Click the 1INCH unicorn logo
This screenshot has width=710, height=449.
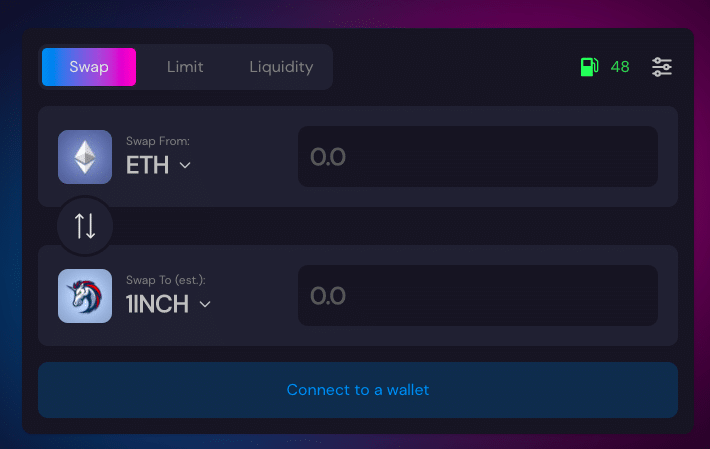(x=85, y=296)
